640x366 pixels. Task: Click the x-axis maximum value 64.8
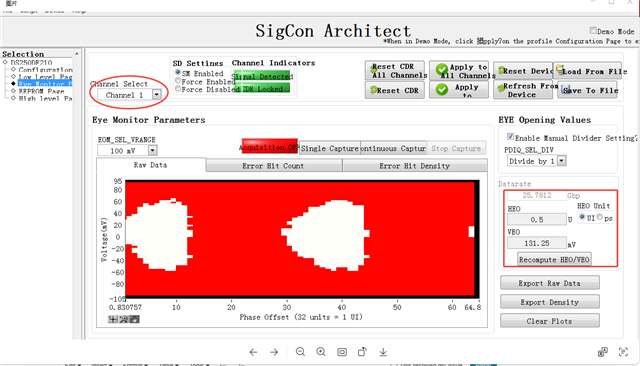[473, 307]
